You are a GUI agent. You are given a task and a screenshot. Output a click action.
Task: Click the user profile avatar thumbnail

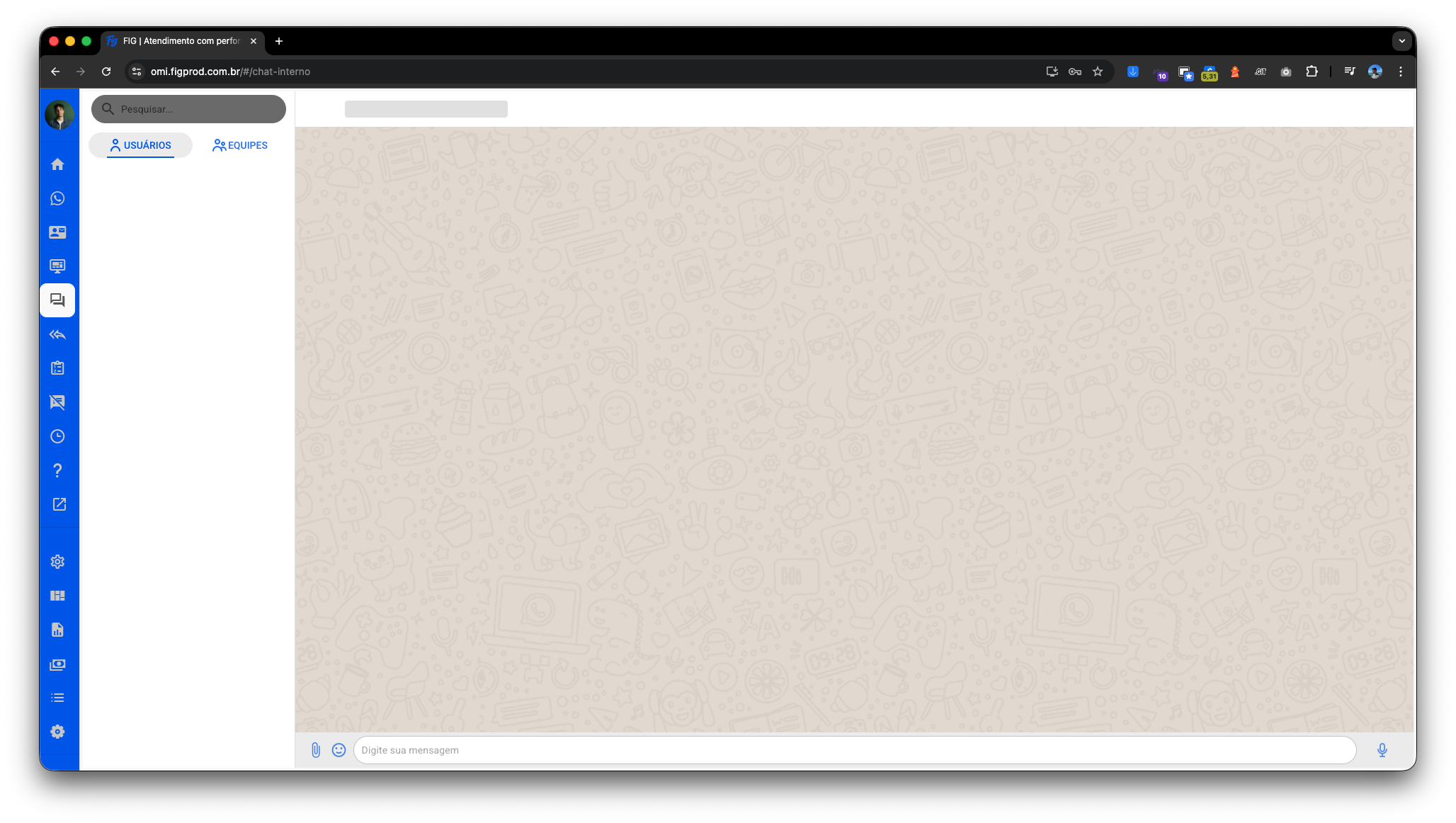59,115
